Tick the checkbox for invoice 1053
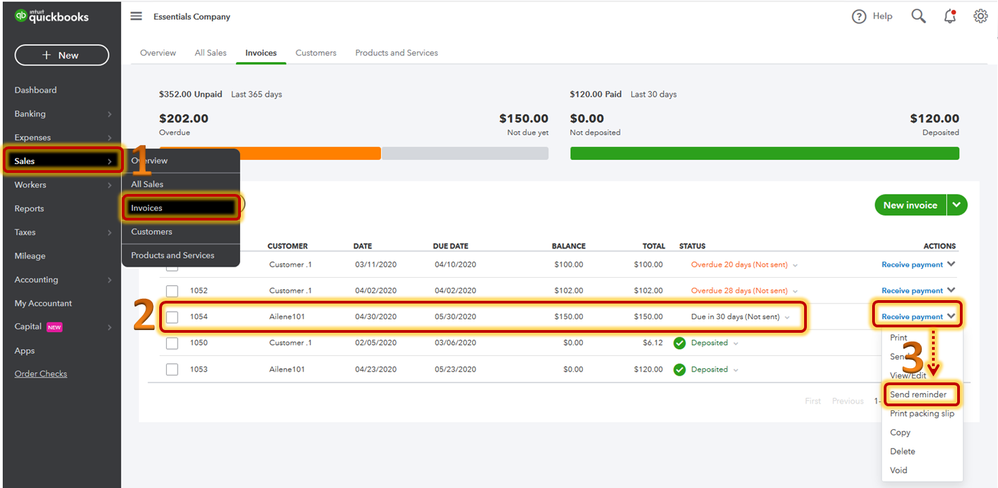The height and width of the screenshot is (488, 998). point(172,370)
